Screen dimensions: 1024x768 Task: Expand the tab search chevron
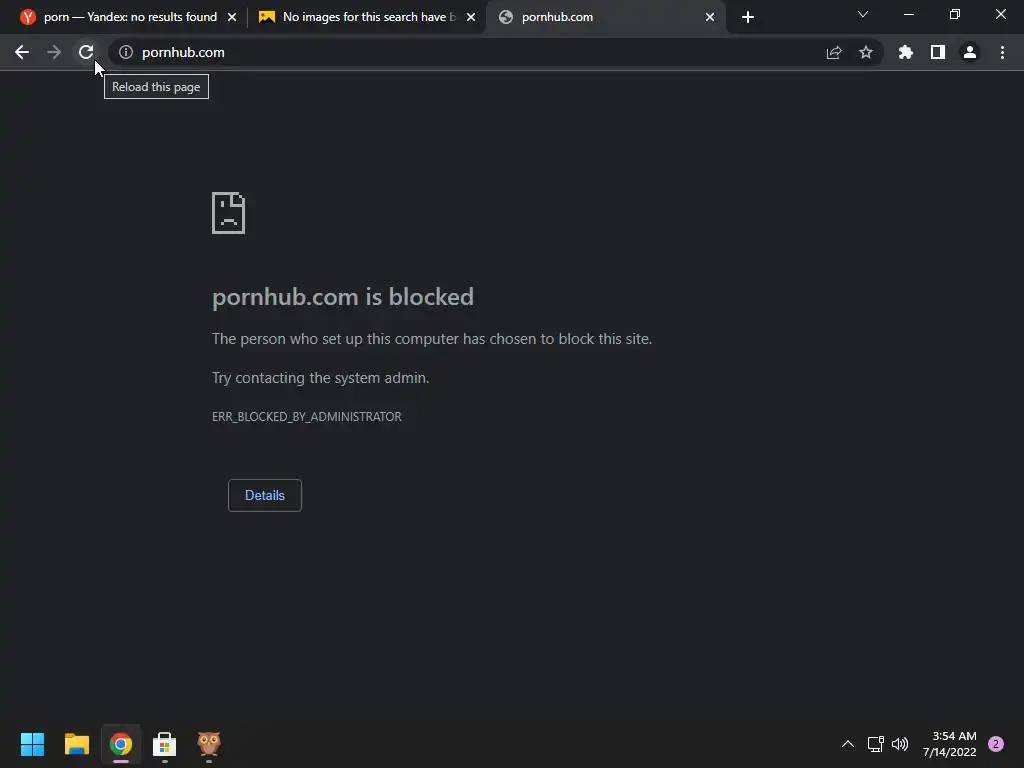coord(863,14)
